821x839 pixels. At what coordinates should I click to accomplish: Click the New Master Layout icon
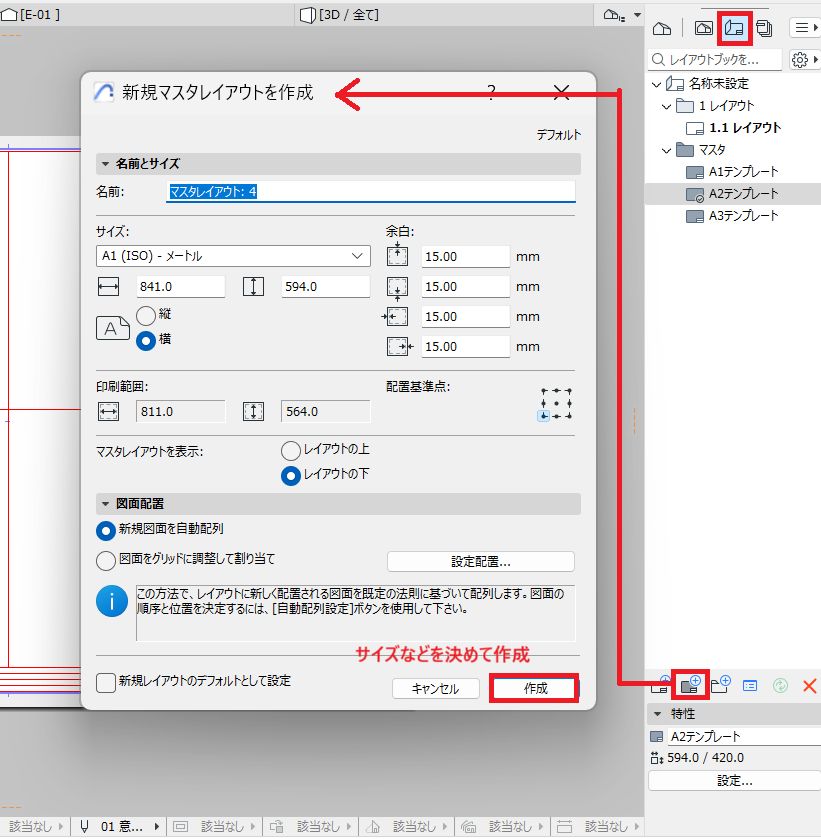(x=690, y=684)
